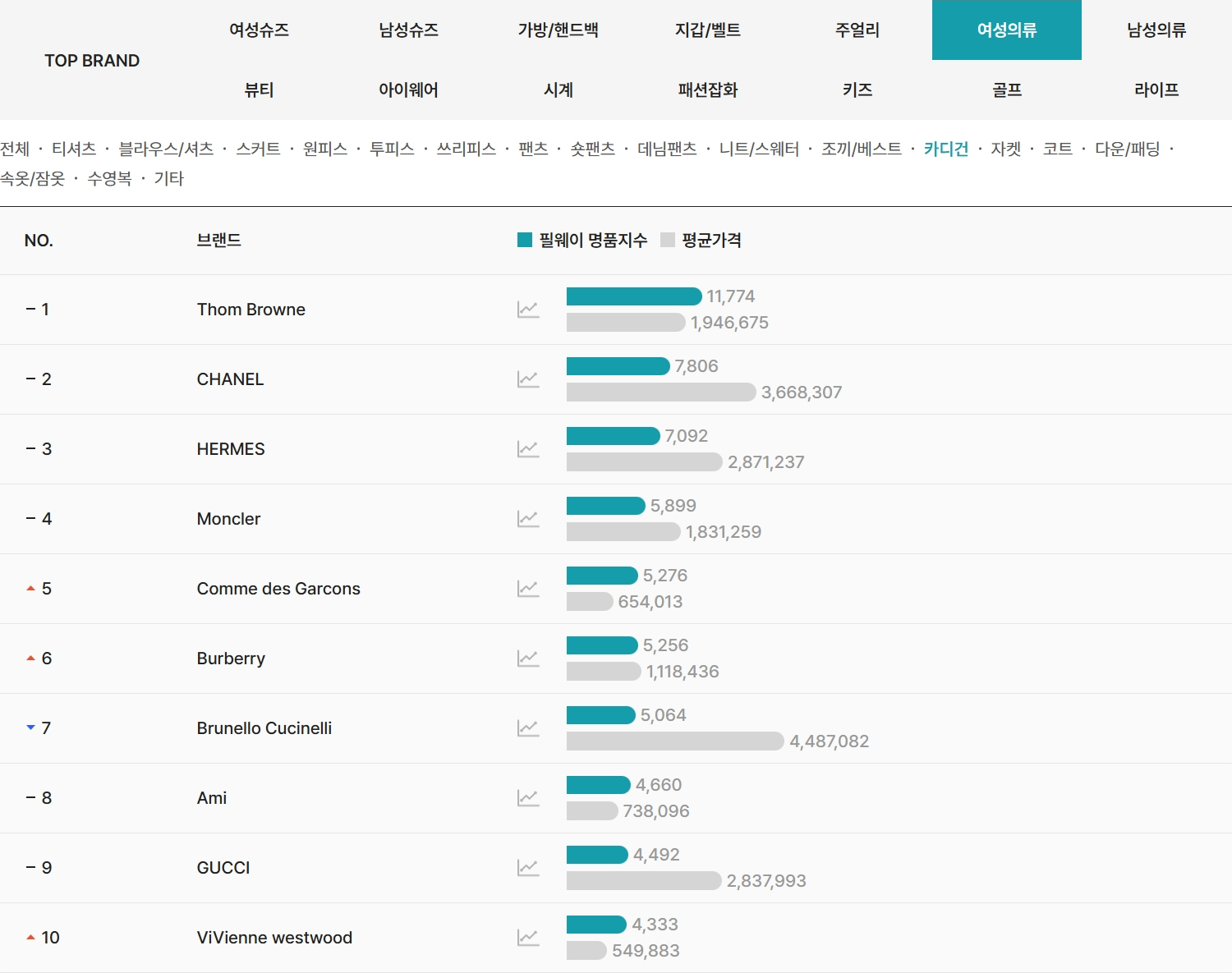This screenshot has height=973, width=1232.
Task: Filter by 기타 subcategory
Action: pos(168,178)
